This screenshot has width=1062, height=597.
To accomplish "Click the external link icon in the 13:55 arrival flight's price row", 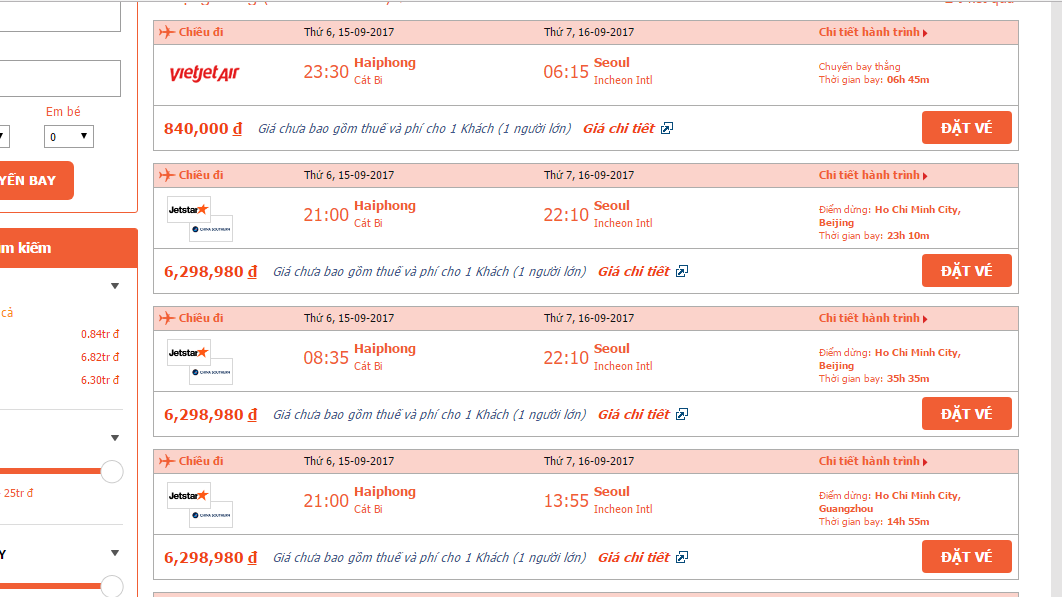I will pos(682,557).
